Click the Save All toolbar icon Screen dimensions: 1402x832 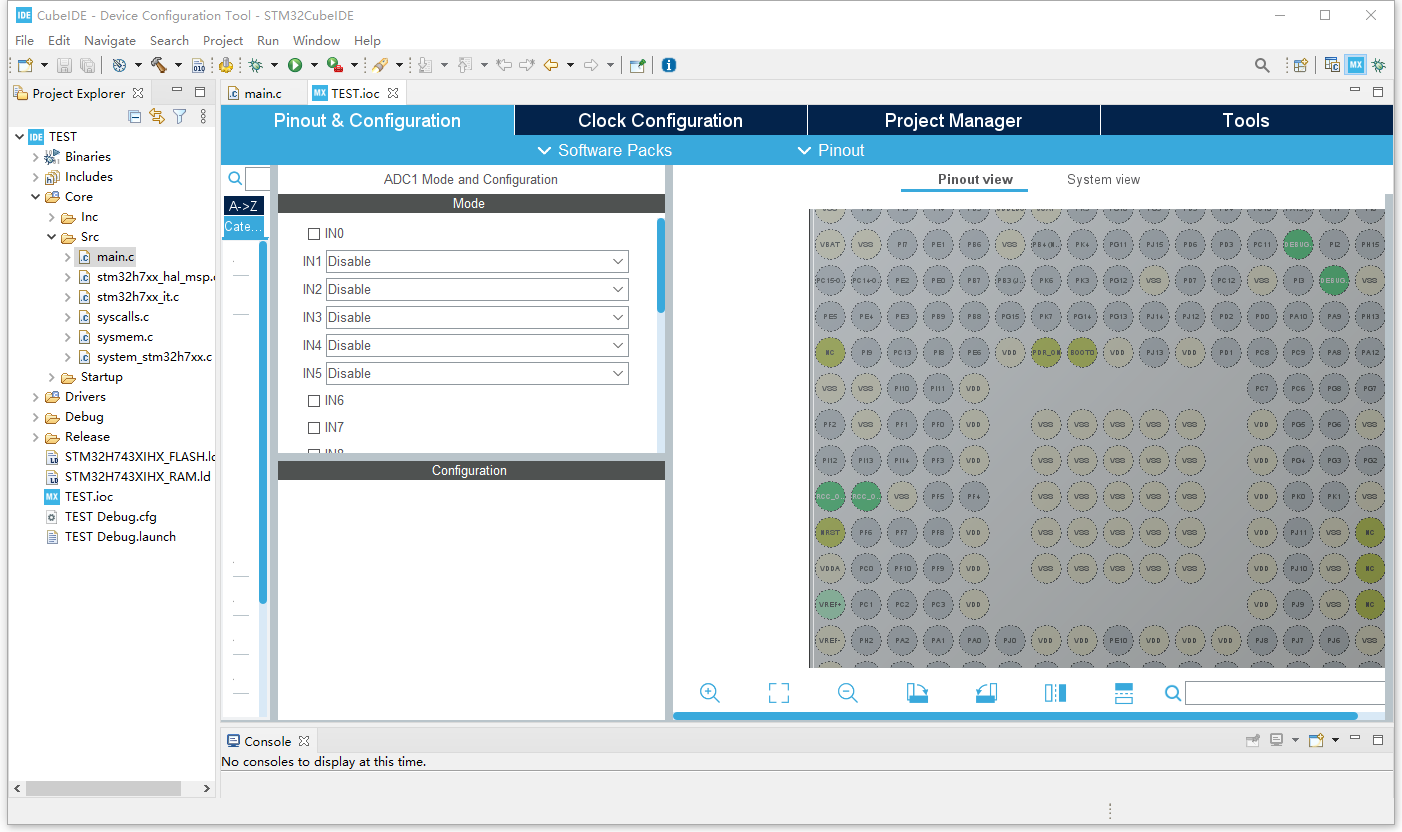(88, 65)
